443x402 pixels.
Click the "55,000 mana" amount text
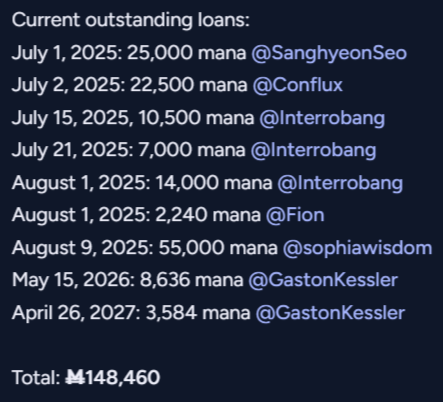[218, 248]
